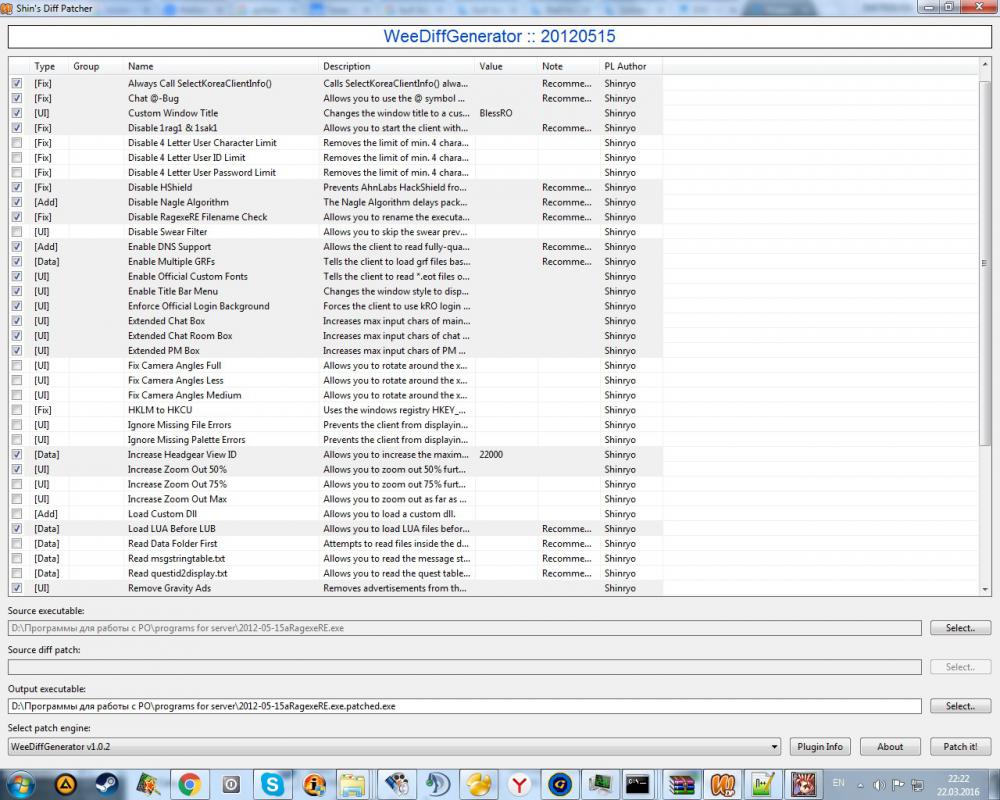1000x800 pixels.
Task: Click the Windows Start button
Action: (x=21, y=784)
